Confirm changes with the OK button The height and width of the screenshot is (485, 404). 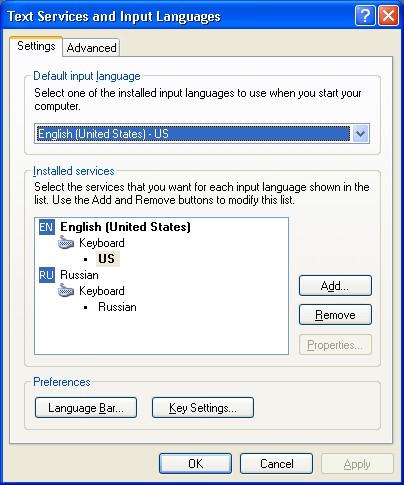(195, 464)
